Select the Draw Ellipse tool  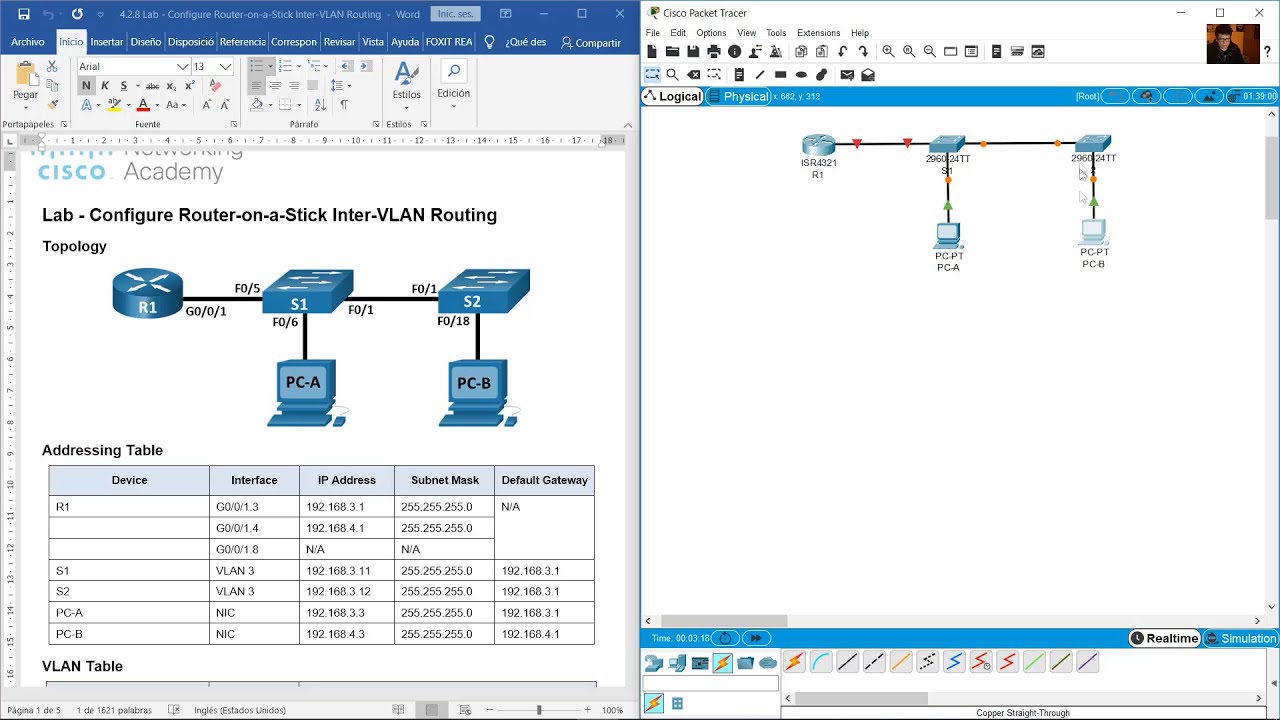click(x=801, y=75)
